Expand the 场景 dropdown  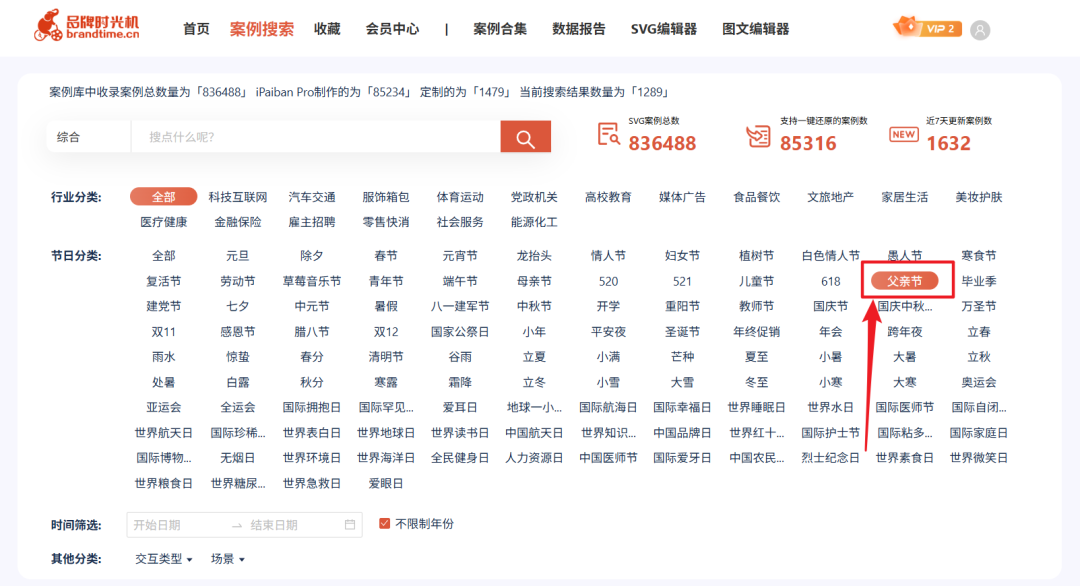226,560
